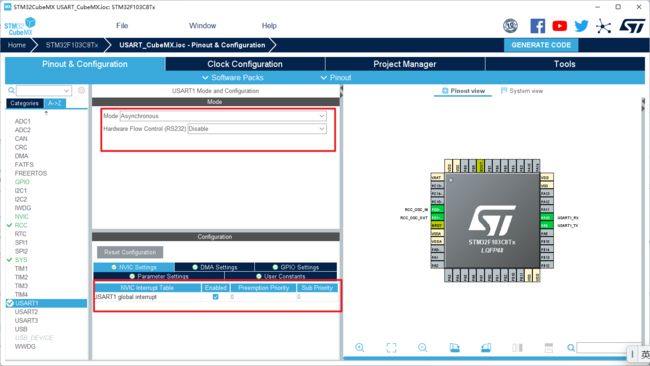Open the ST 10-year anniversary badge icon
Image resolution: width=650 pixels, height=366 pixels.
pyautogui.click(x=510, y=26)
